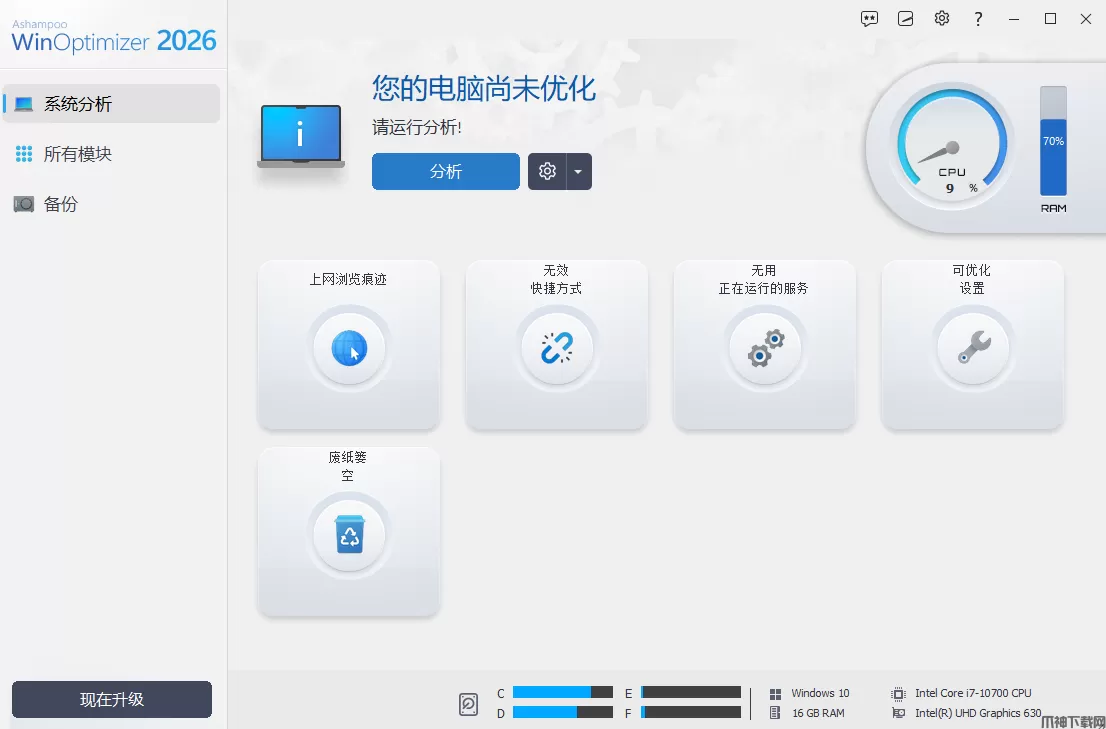Click Intel(R) UHD Graphics 630 text
The image size is (1106, 729).
(x=978, y=713)
